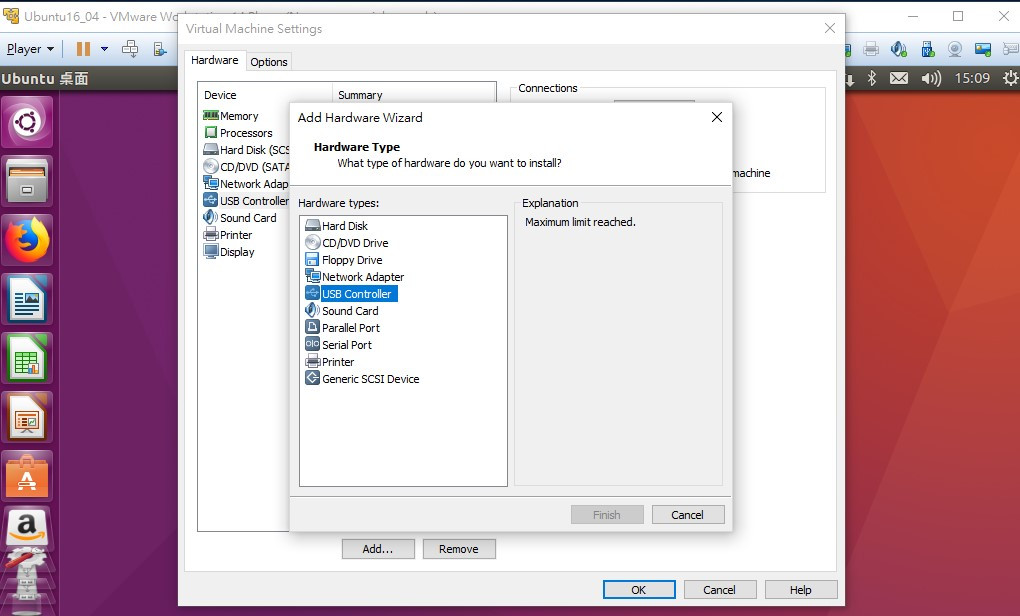Open the Player menu
This screenshot has height=616, width=1020.
[x=30, y=49]
